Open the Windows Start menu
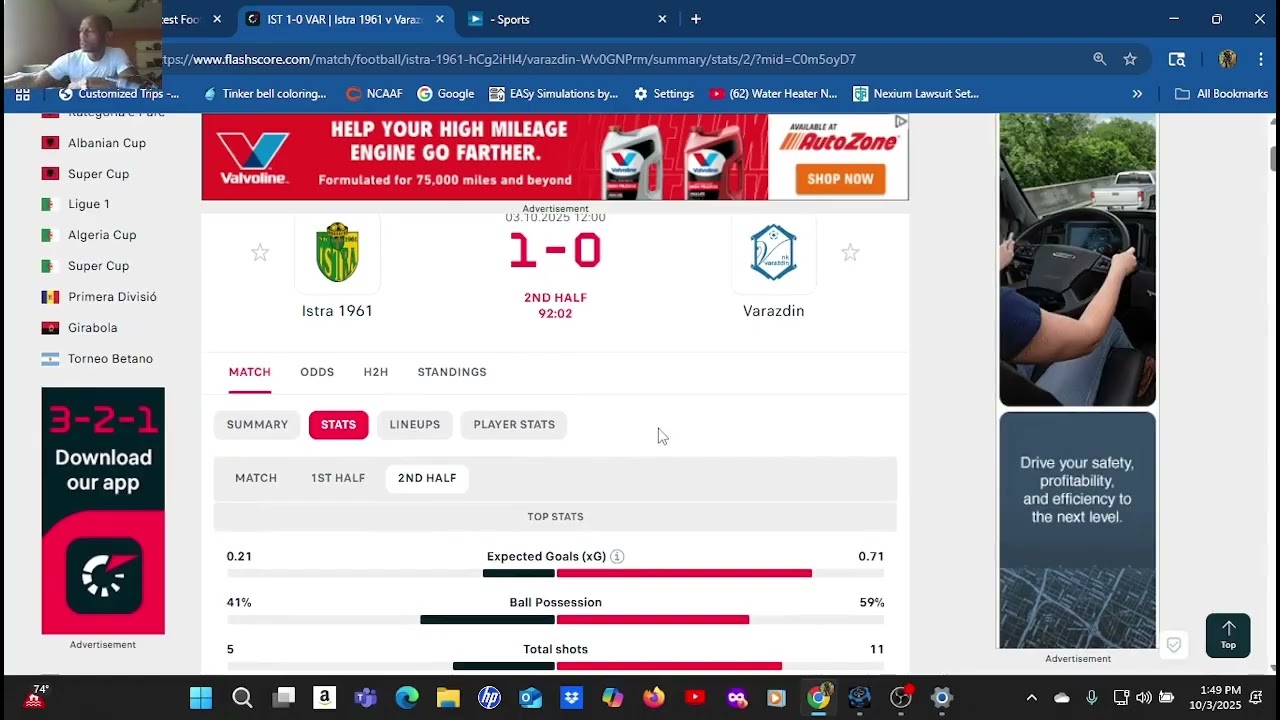 201,698
